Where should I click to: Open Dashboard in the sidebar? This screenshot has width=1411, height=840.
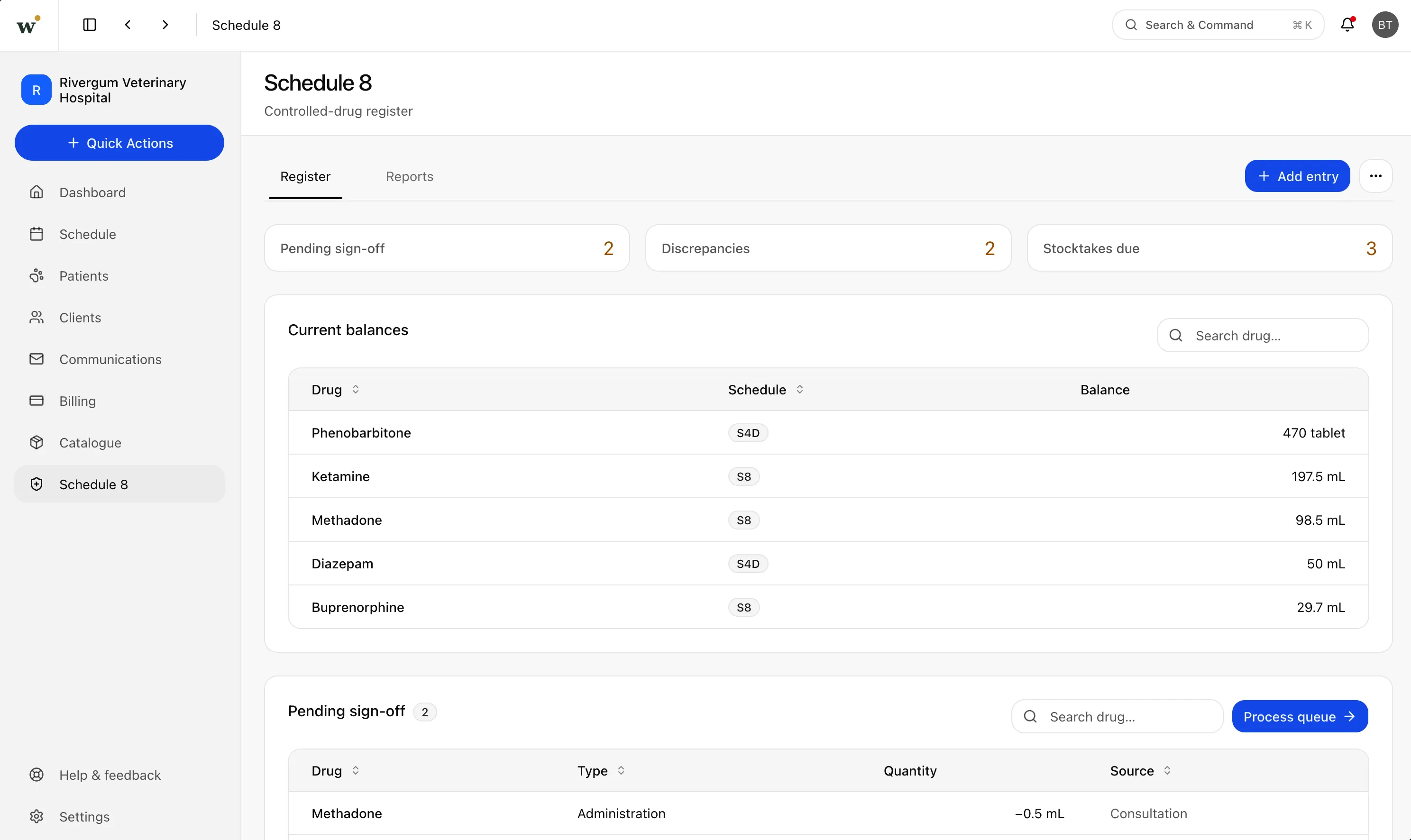click(x=119, y=192)
